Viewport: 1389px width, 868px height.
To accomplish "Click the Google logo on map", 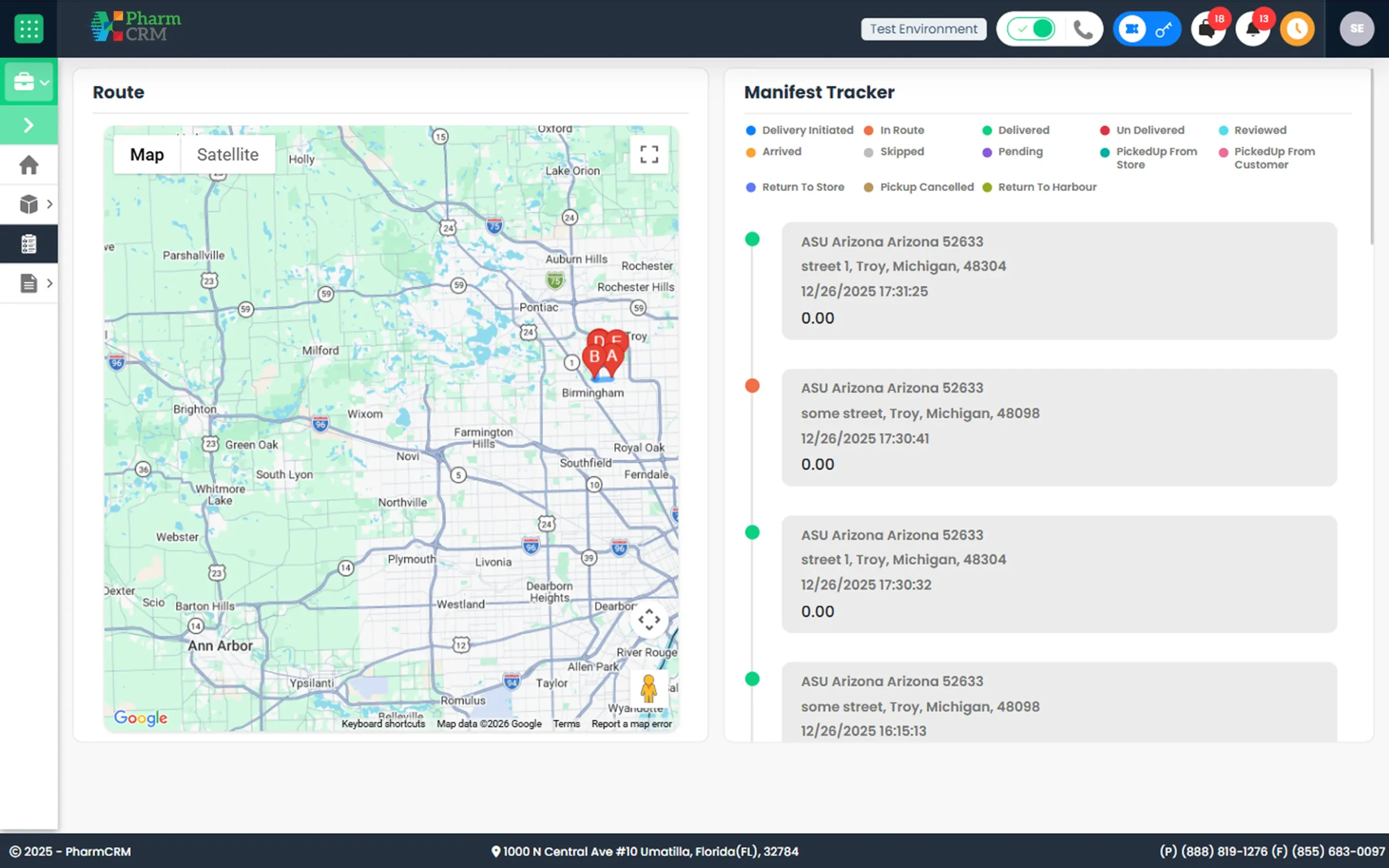I will coord(141,718).
